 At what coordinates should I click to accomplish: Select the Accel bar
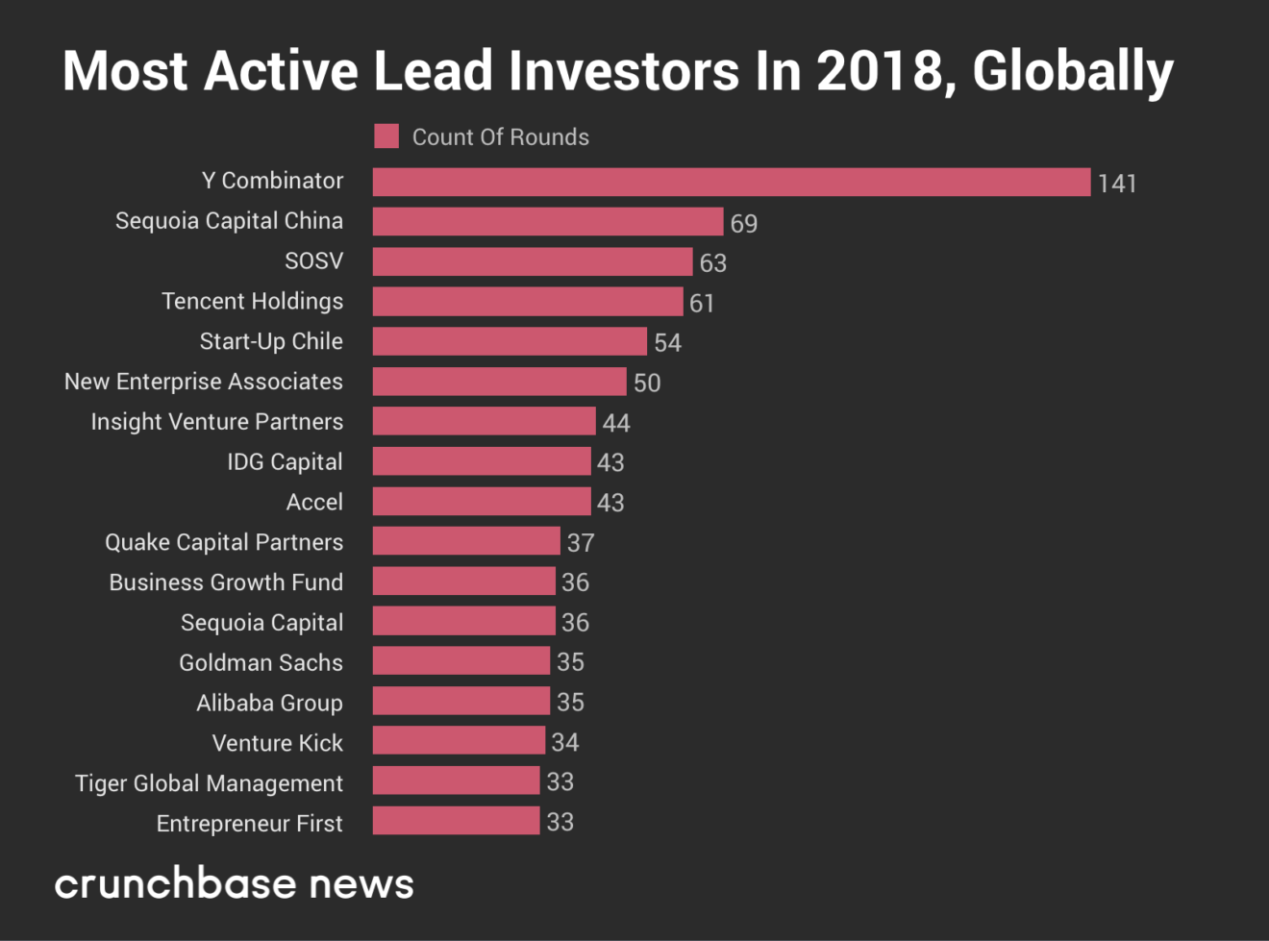pyautogui.click(x=482, y=502)
